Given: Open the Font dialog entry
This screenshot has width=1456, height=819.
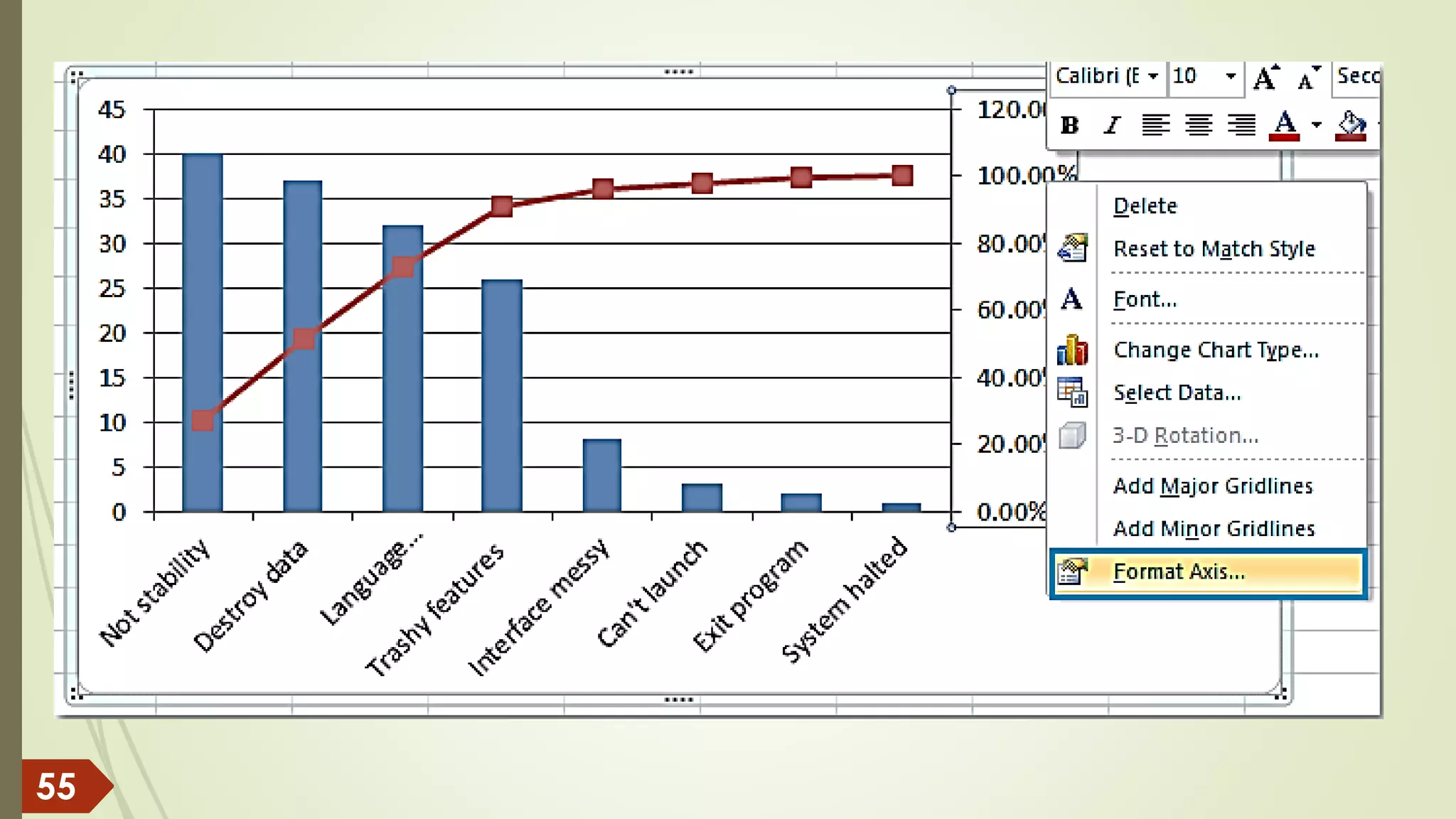Looking at the screenshot, I should pyautogui.click(x=1145, y=300).
